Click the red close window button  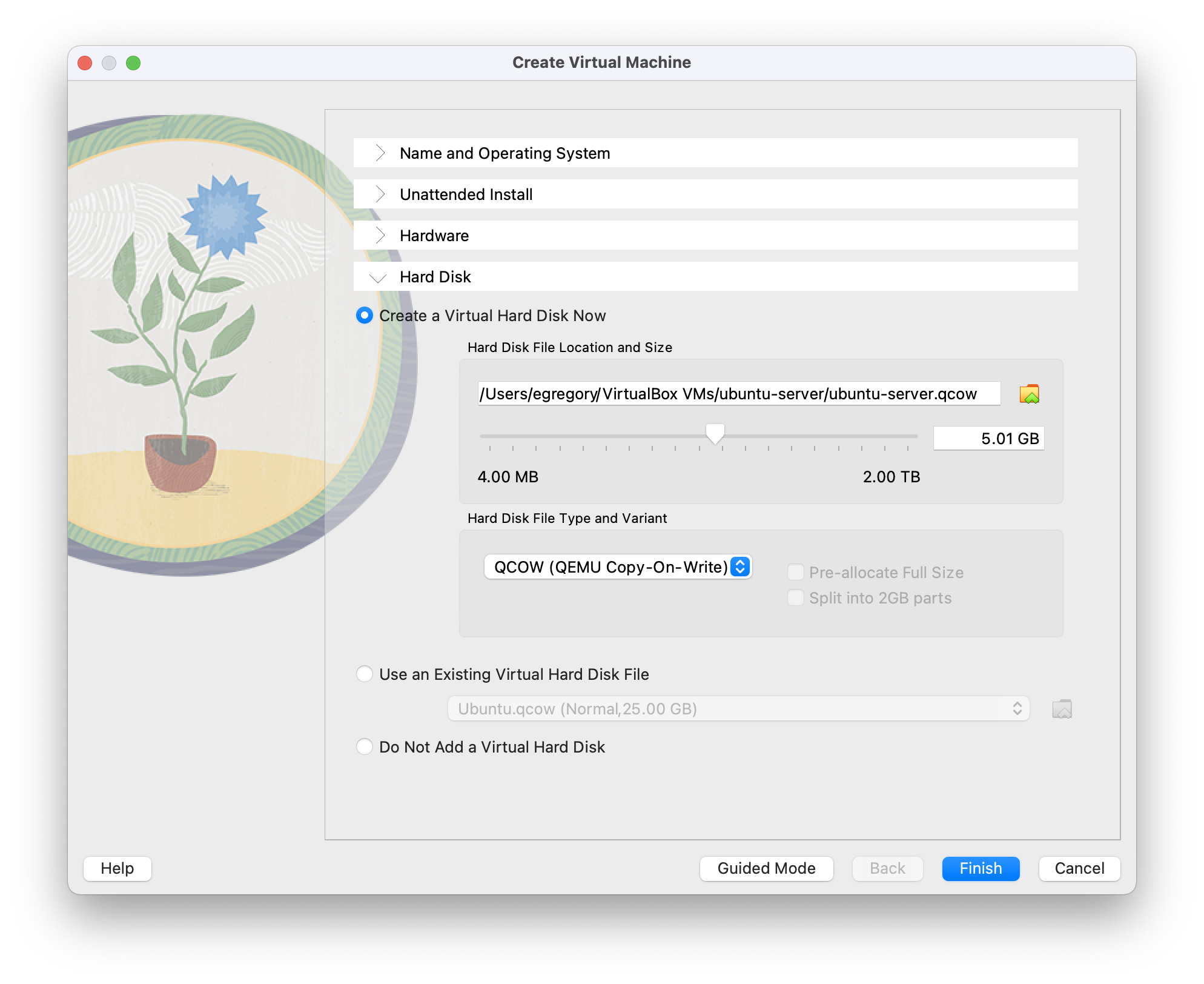(85, 63)
